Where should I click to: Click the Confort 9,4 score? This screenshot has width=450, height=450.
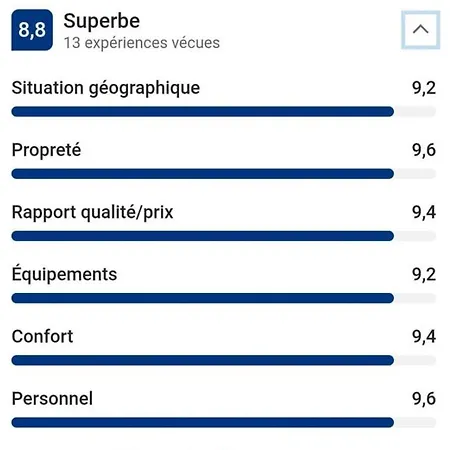424,336
